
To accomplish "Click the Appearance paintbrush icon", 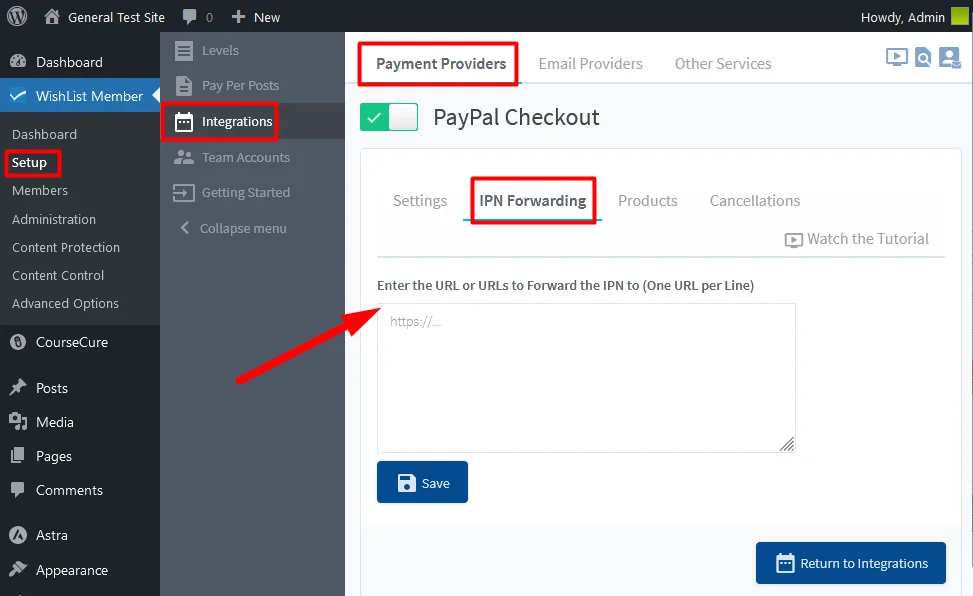I will point(18,569).
